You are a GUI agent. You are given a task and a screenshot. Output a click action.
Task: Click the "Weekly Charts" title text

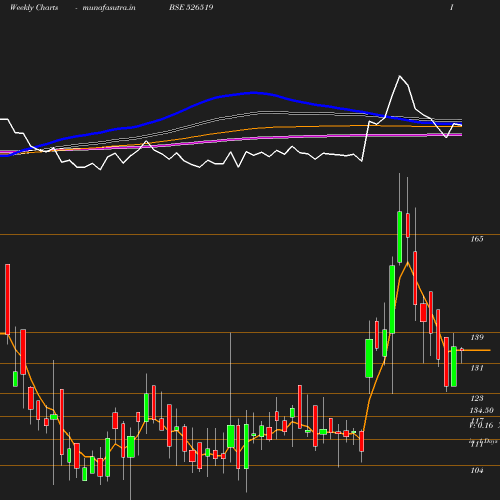tap(34, 7)
